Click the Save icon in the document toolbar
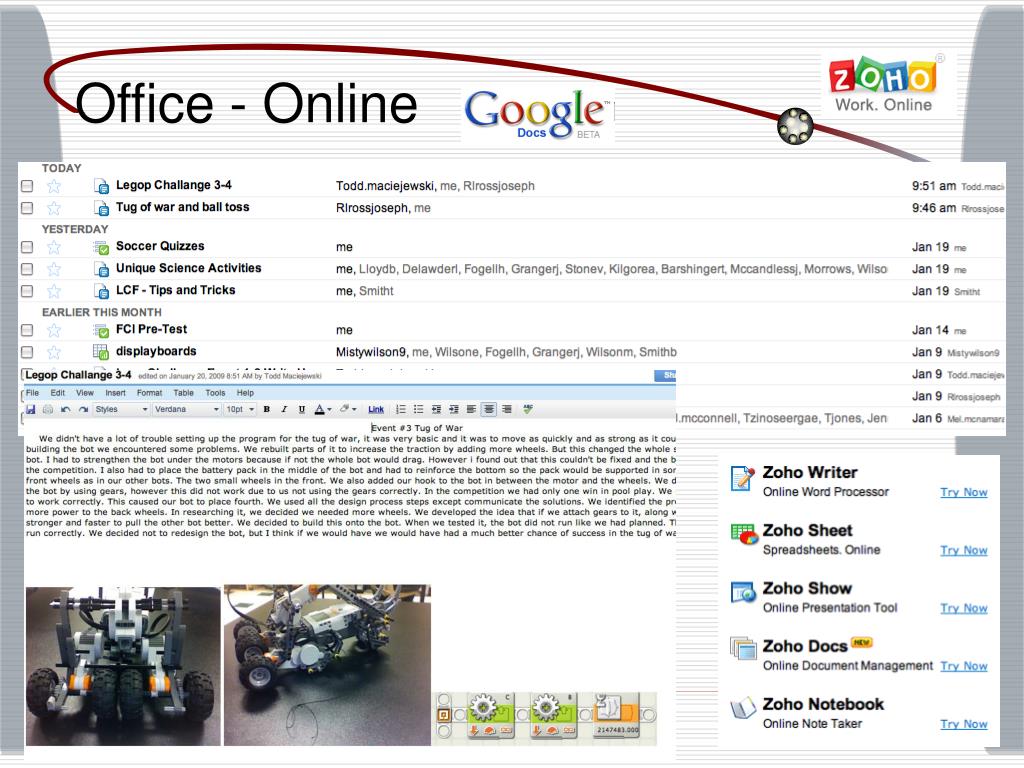Viewport: 1024px width, 768px height. tap(30, 409)
